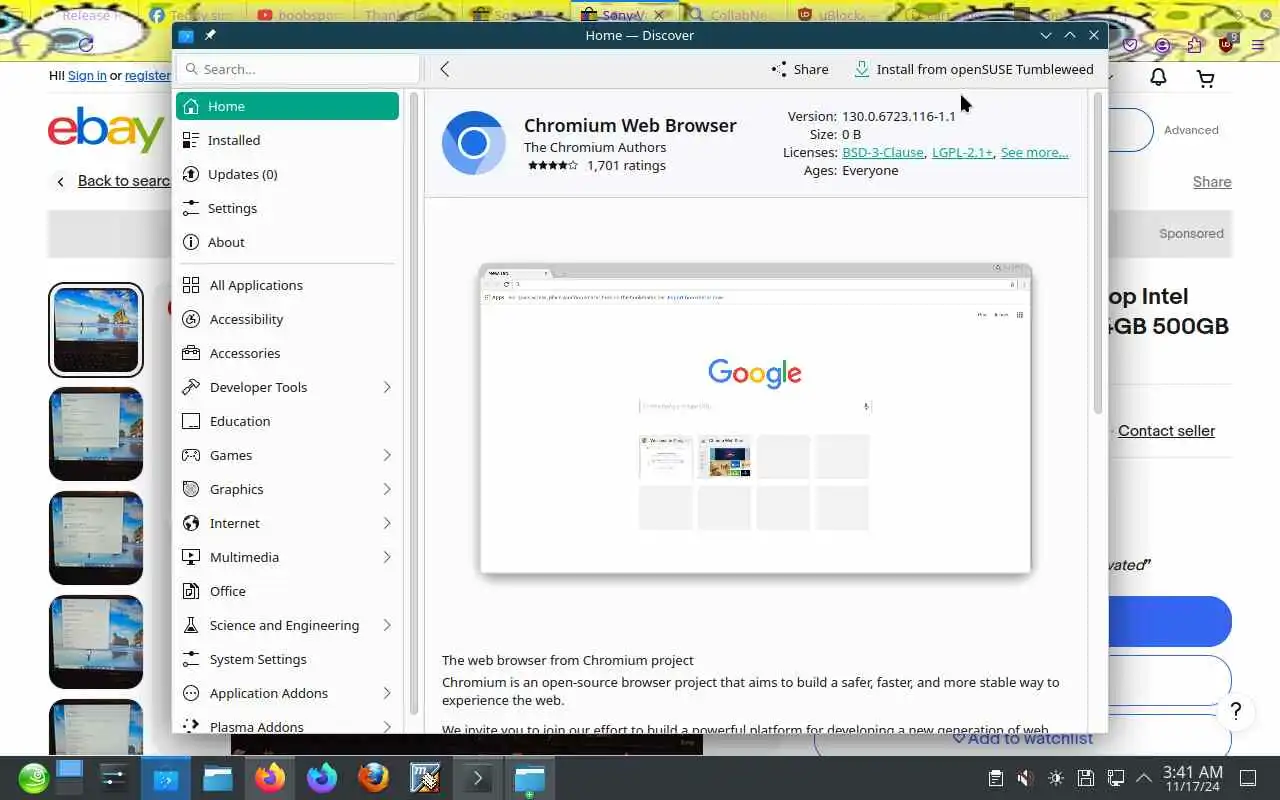Click the pin icon in Discover title bar
The height and width of the screenshot is (800, 1280).
coord(210,35)
